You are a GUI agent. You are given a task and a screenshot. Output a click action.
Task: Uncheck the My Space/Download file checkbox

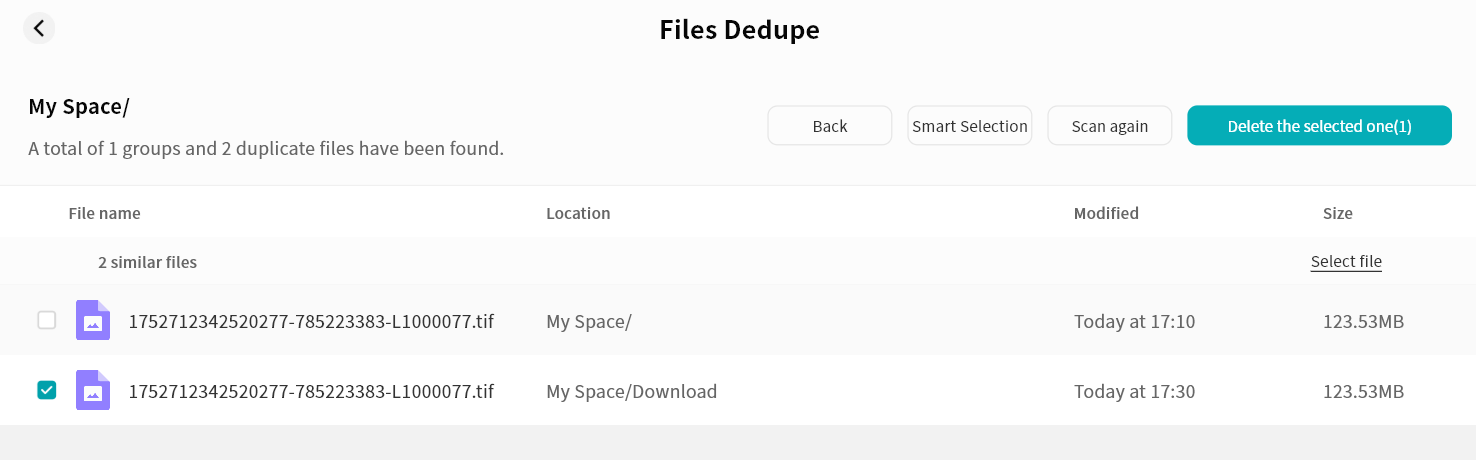point(47,390)
